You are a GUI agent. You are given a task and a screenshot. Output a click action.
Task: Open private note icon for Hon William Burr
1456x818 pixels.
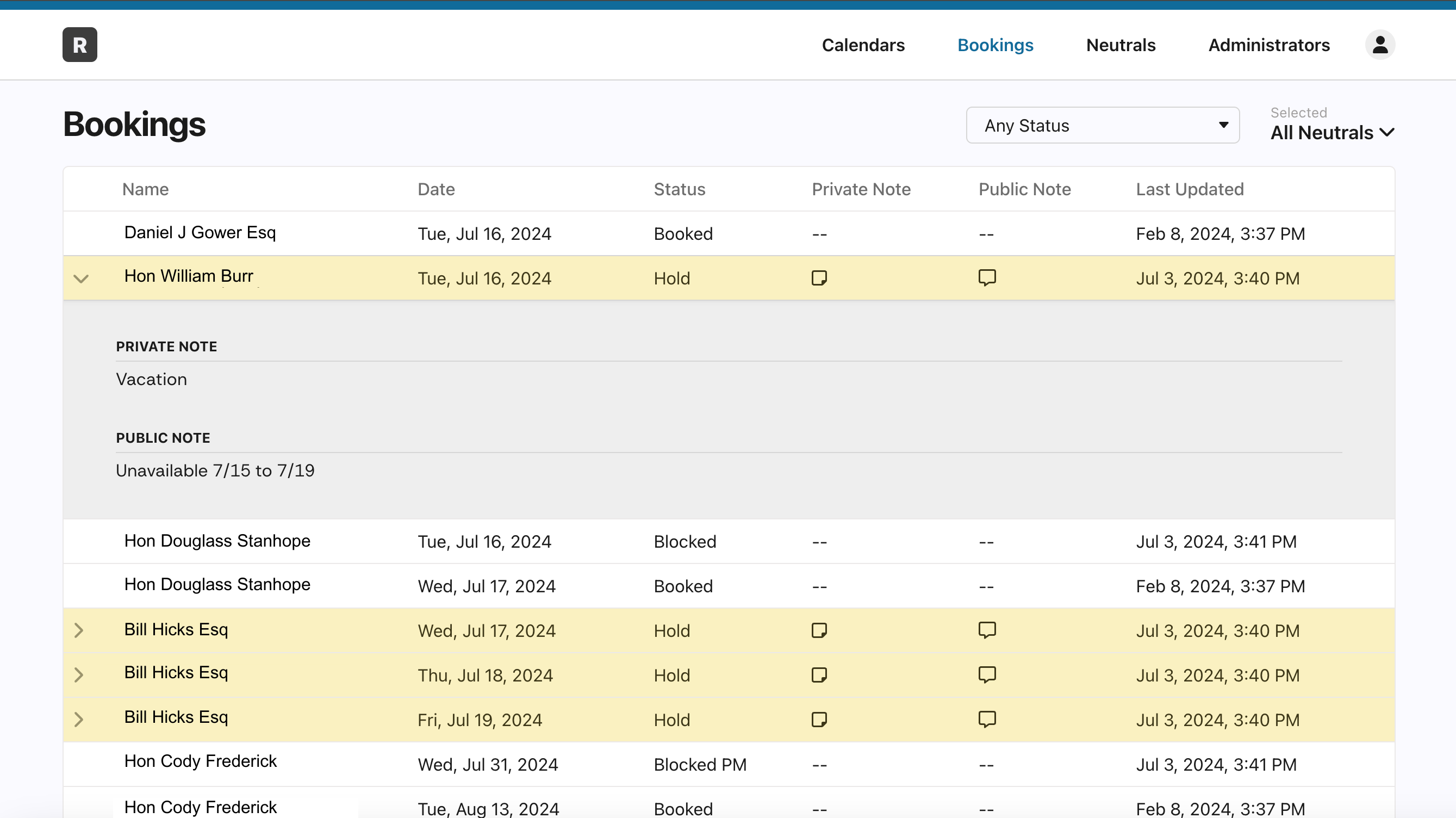[819, 278]
